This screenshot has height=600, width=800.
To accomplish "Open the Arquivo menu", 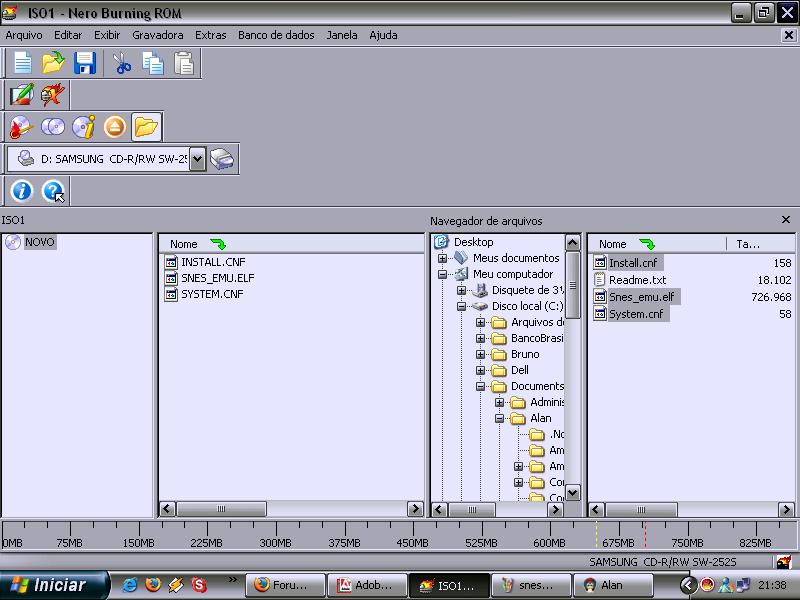I will [23, 35].
